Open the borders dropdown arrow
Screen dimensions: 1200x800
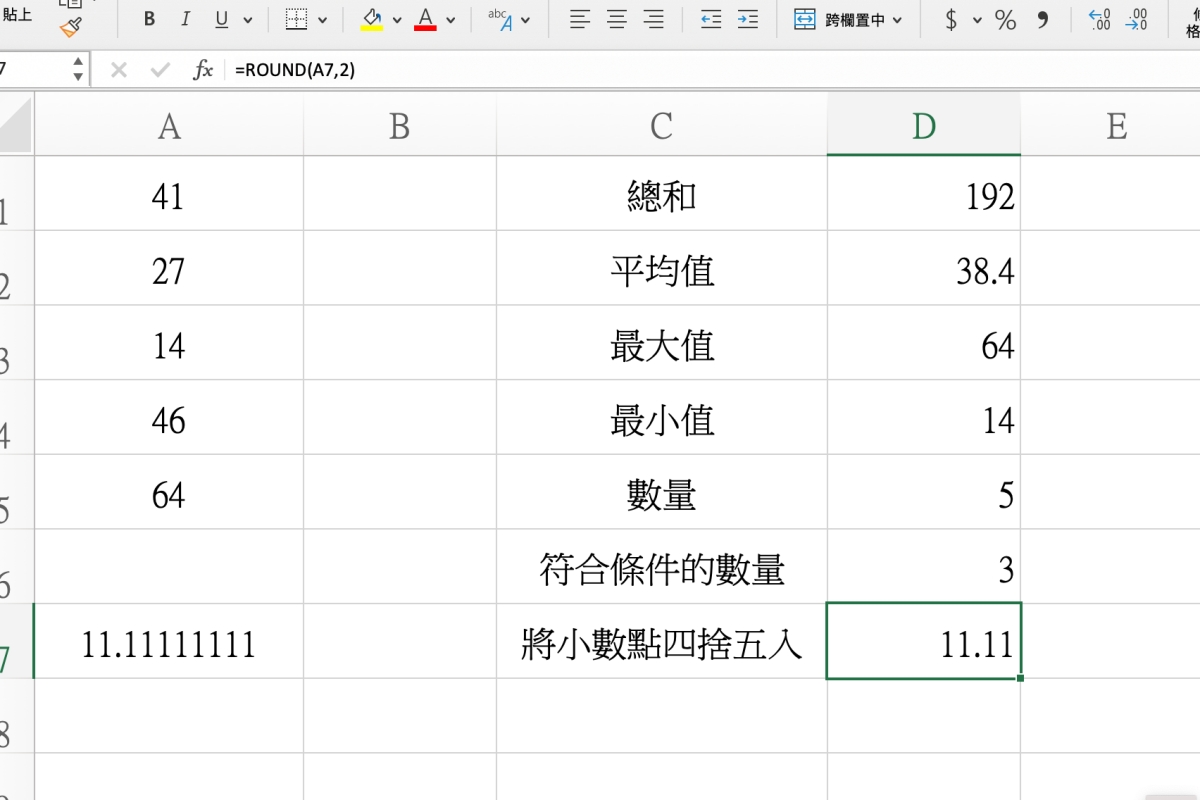[x=322, y=20]
